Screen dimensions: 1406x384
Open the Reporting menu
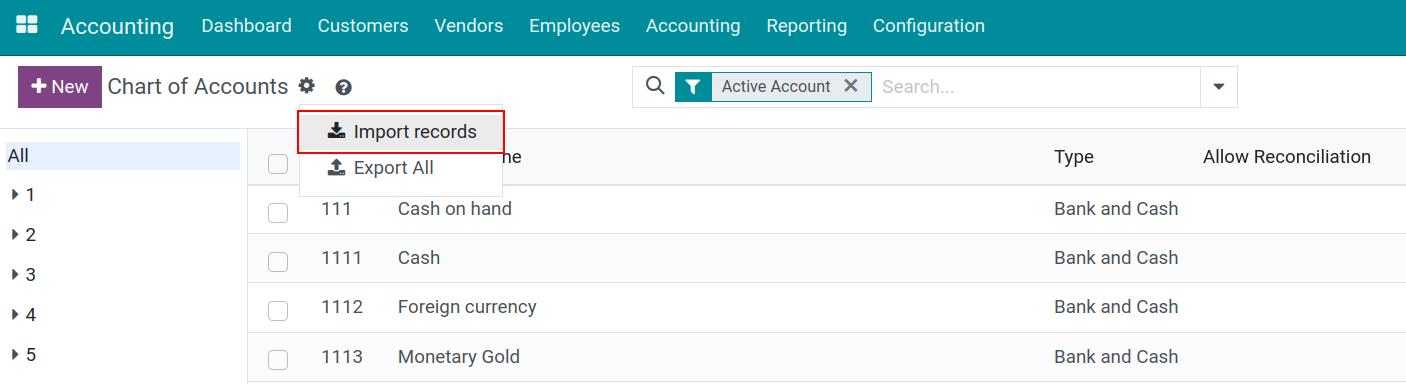pyautogui.click(x=807, y=26)
